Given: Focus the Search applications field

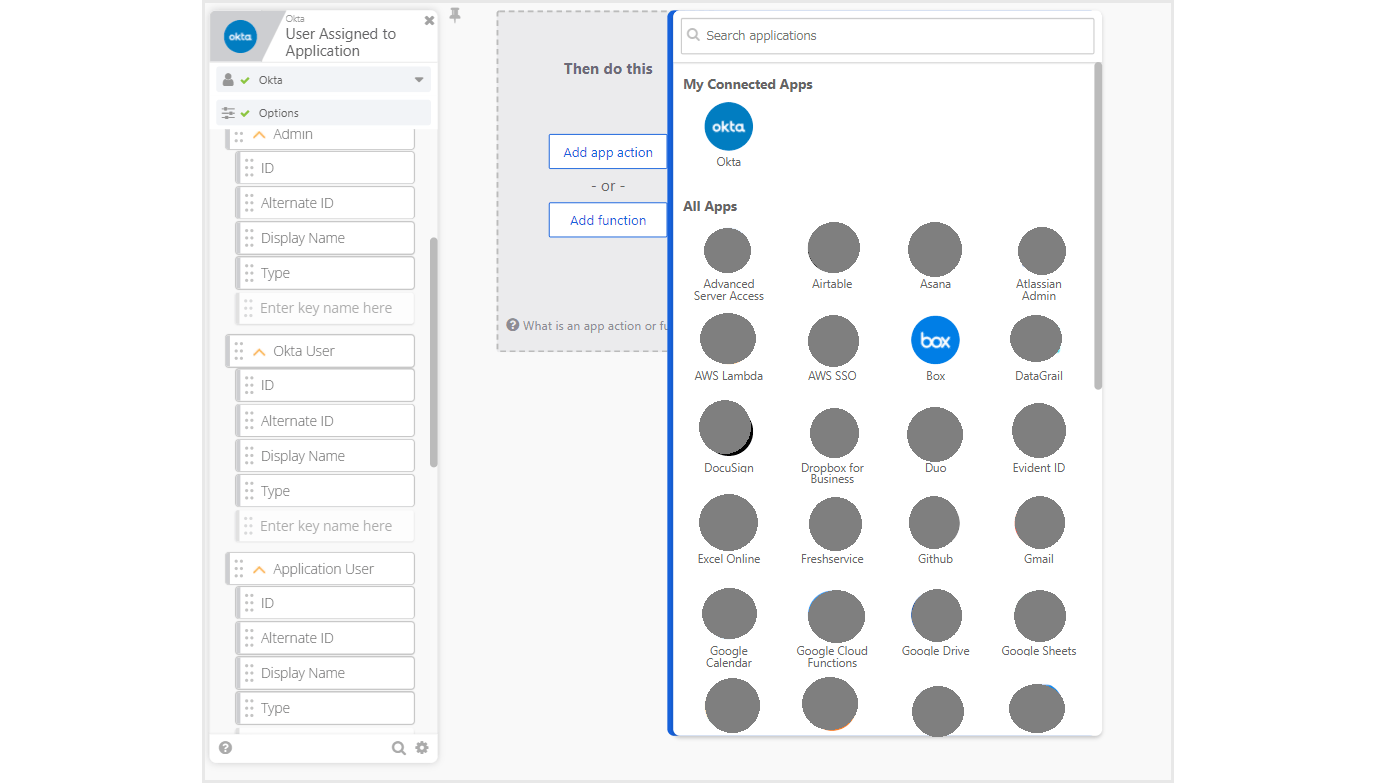Looking at the screenshot, I should tap(887, 36).
